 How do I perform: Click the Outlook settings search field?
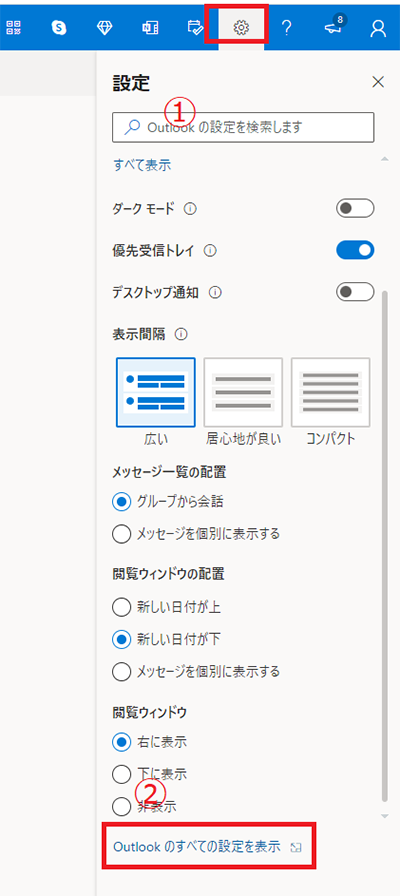coord(243,127)
